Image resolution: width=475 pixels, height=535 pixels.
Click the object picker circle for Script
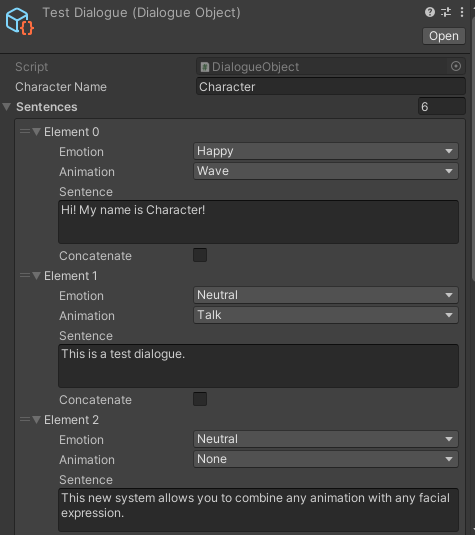pyautogui.click(x=456, y=66)
